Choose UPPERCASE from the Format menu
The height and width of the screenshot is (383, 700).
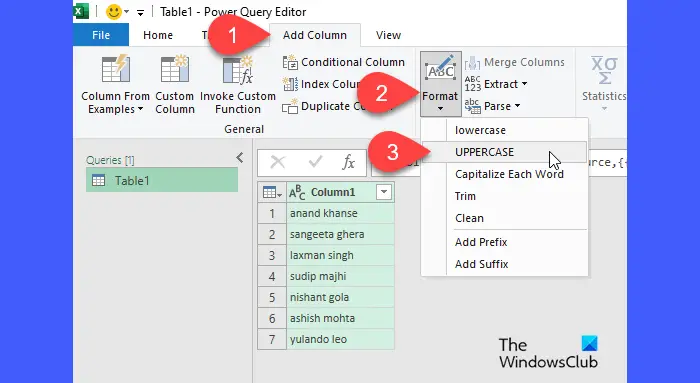(504, 152)
